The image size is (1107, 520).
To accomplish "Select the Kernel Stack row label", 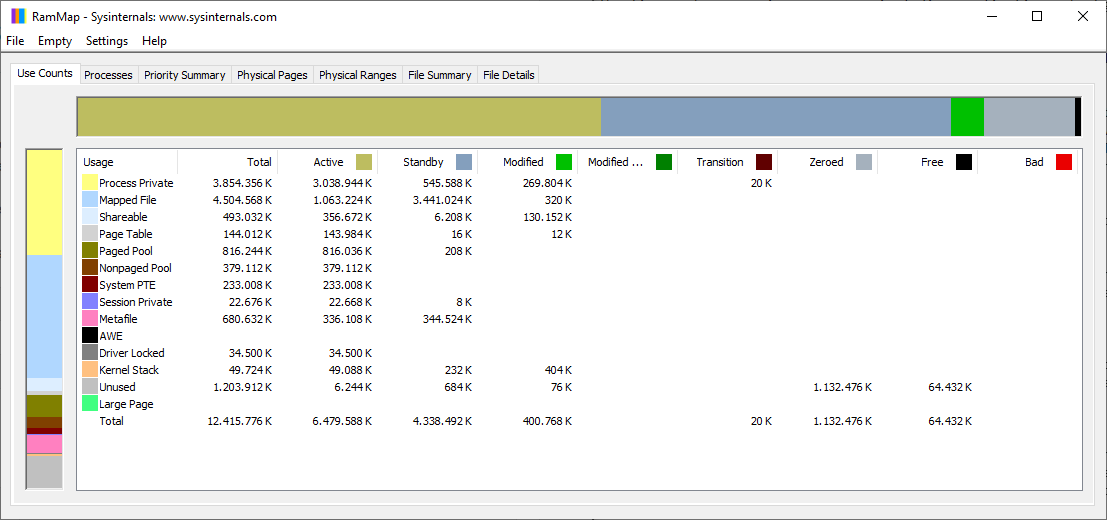I will coord(129,370).
